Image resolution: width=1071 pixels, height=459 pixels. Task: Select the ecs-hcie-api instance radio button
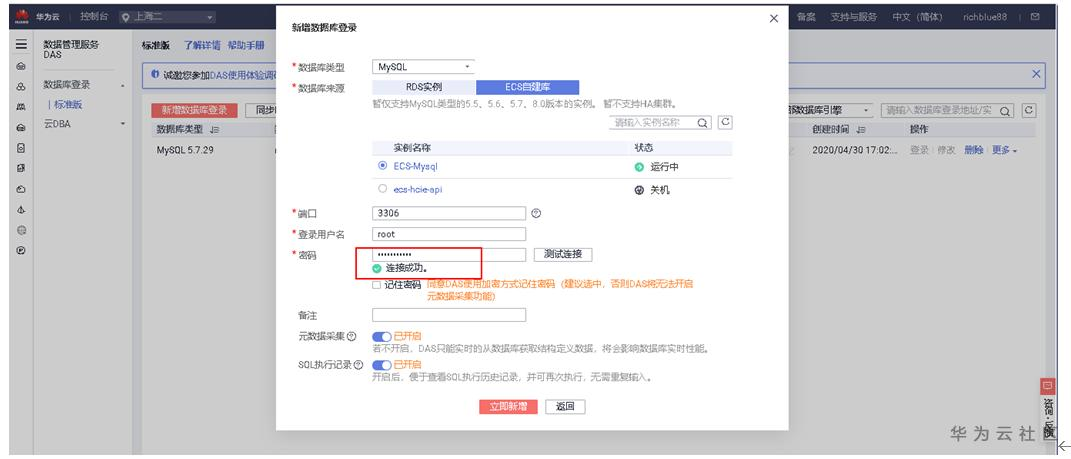(382, 189)
